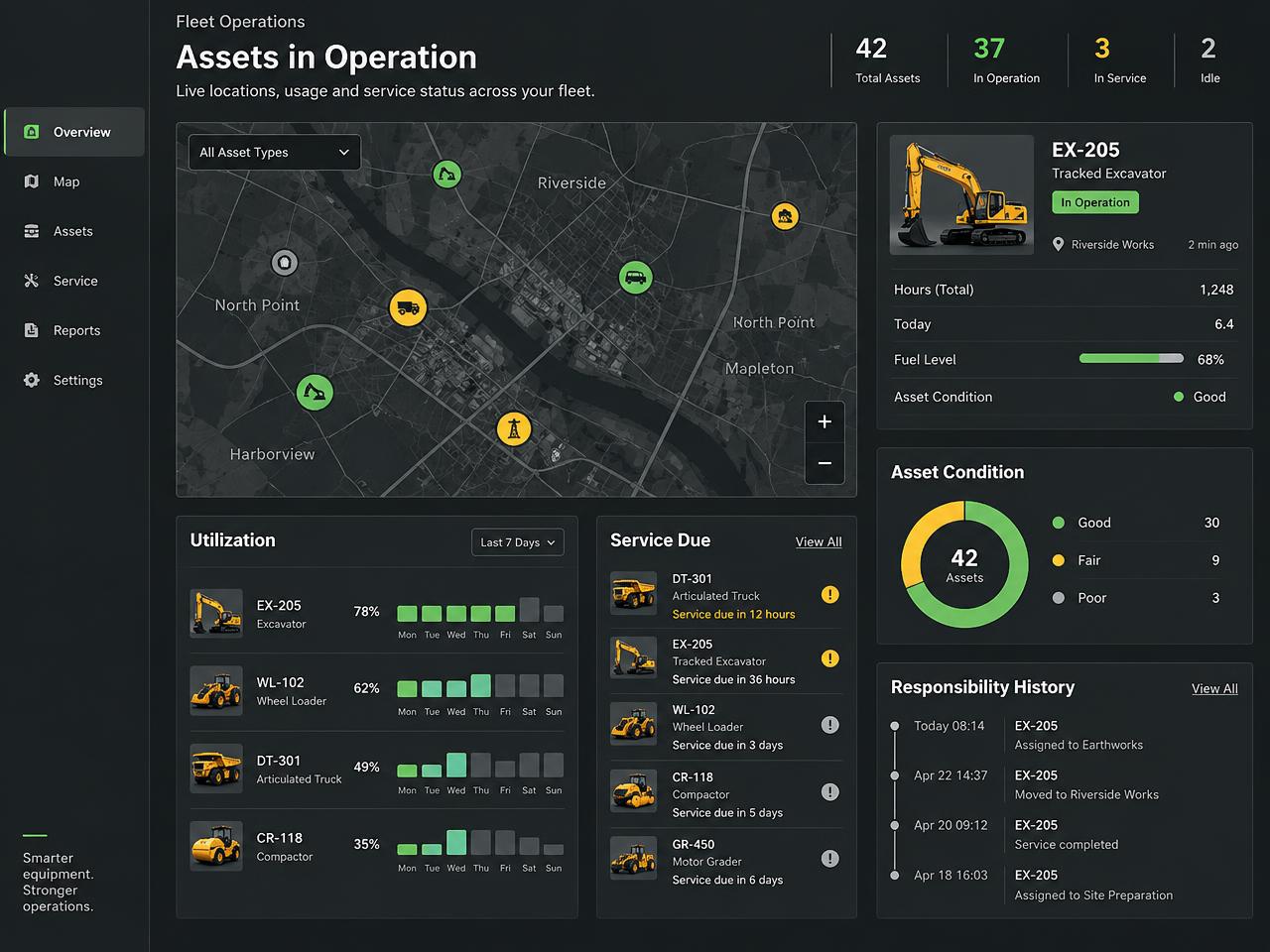Screen dimensions: 1270x952
Task: Click the Overview home icon
Action: 32,132
